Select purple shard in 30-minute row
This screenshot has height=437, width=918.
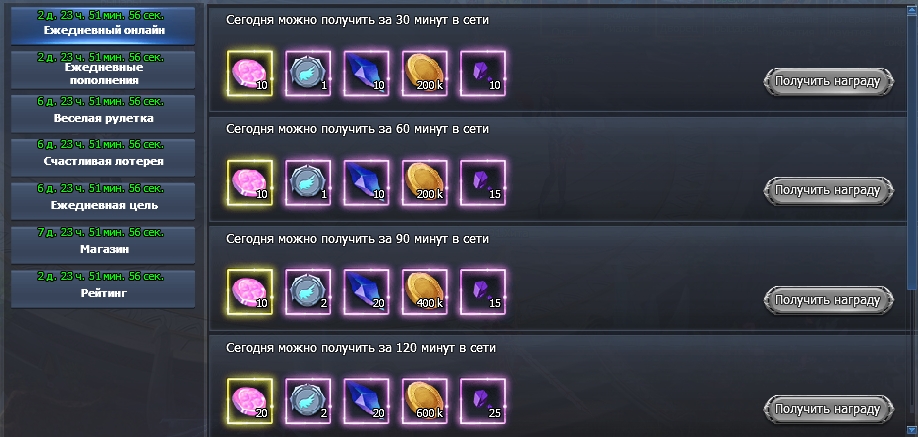484,73
